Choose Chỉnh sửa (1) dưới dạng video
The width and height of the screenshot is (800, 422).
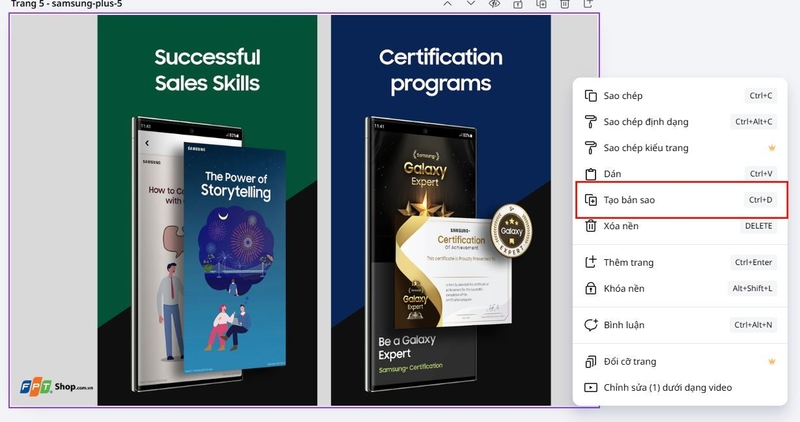pos(680,387)
